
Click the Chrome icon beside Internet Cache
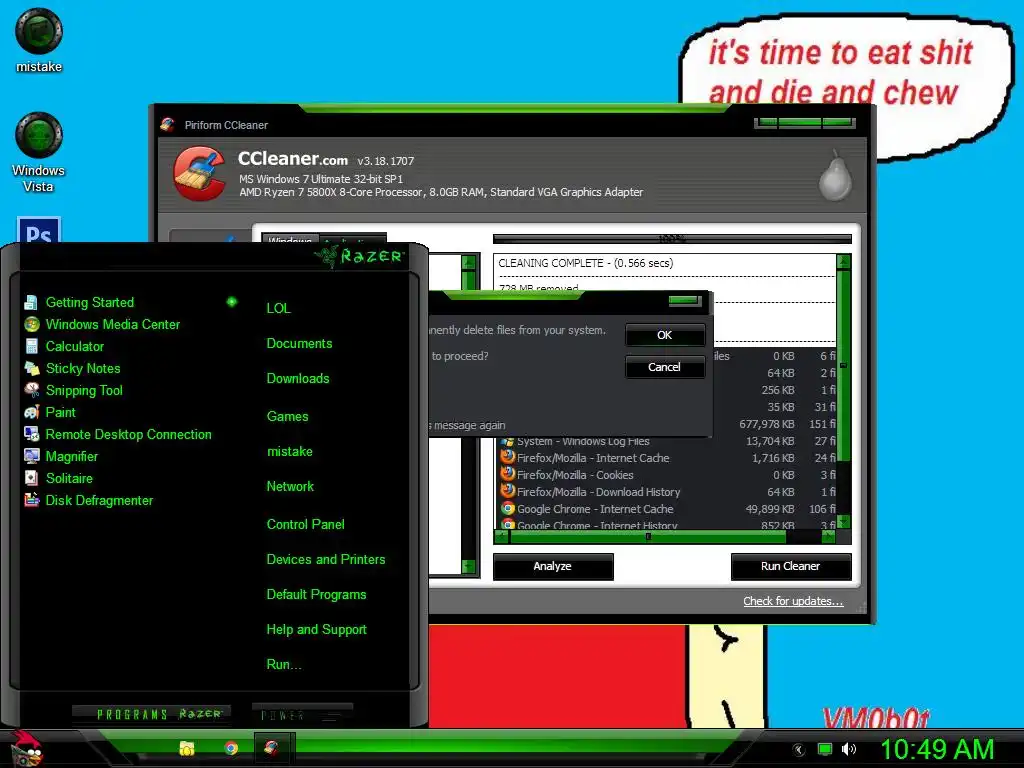(x=507, y=508)
